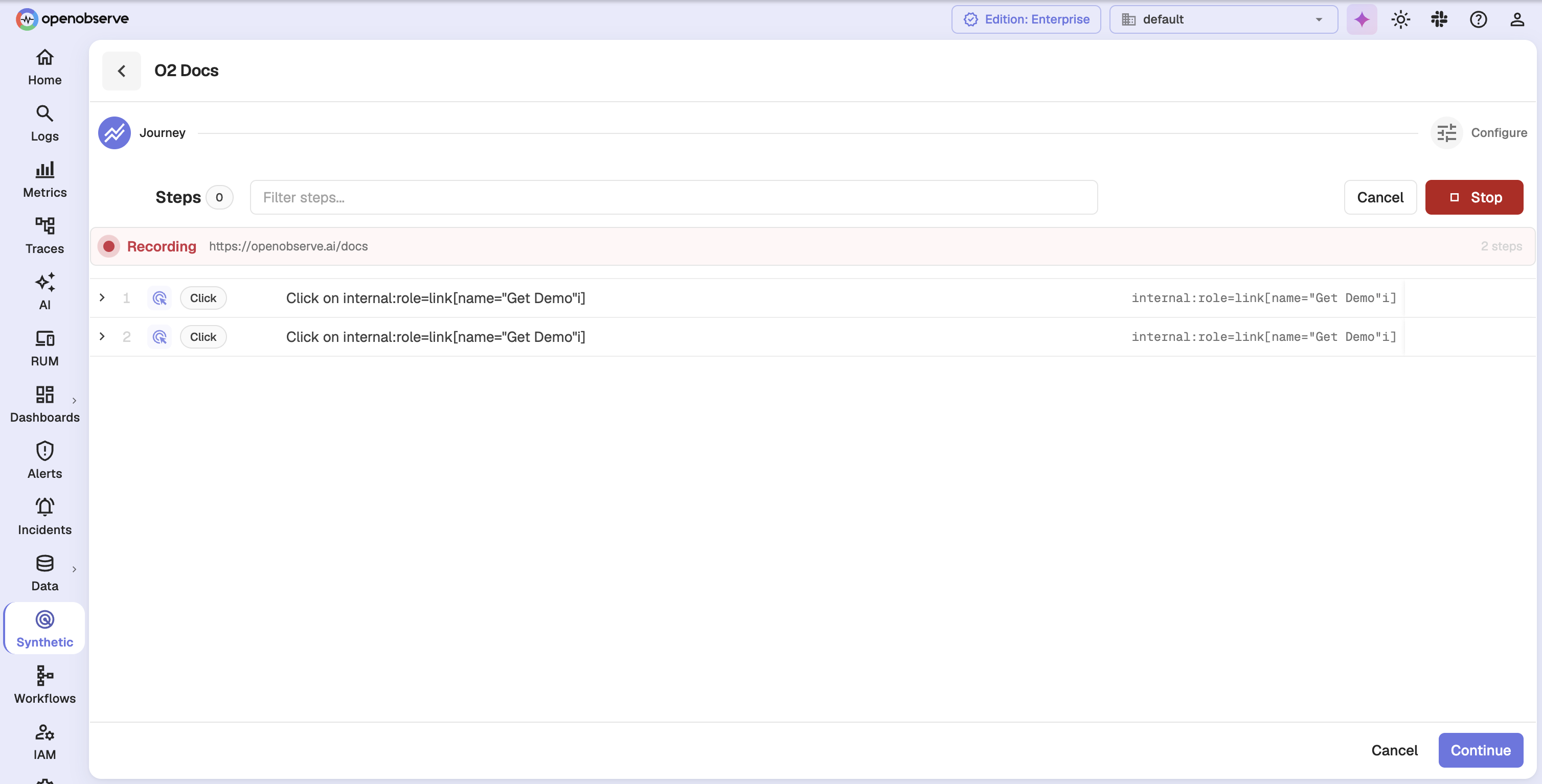Image resolution: width=1542 pixels, height=784 pixels.
Task: Click the Edition: Enterprise badge
Action: (1026, 19)
